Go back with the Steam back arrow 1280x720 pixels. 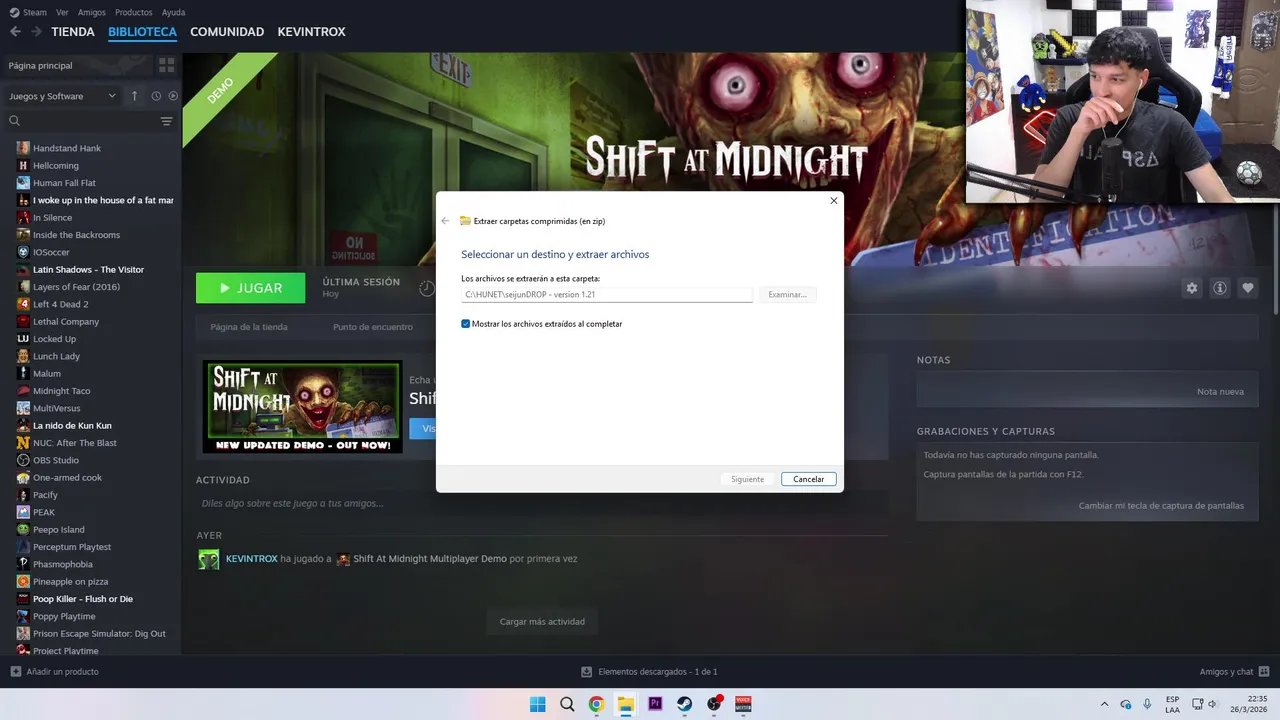[15, 32]
